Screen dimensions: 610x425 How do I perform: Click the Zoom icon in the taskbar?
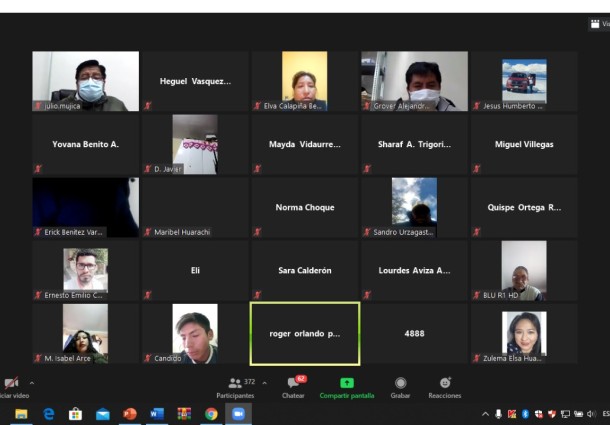238,414
